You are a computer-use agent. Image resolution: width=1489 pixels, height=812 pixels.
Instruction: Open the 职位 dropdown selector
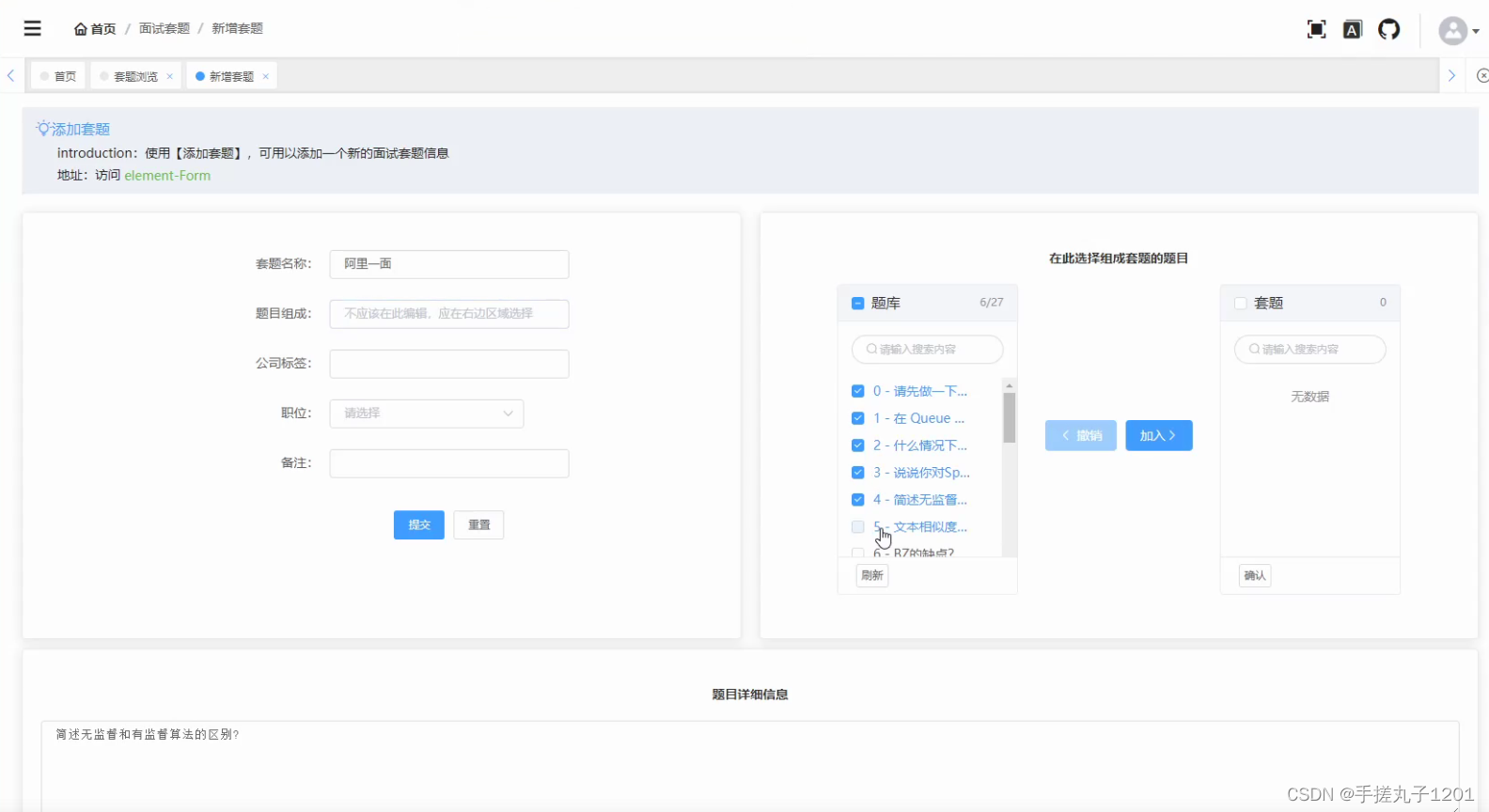pos(427,414)
